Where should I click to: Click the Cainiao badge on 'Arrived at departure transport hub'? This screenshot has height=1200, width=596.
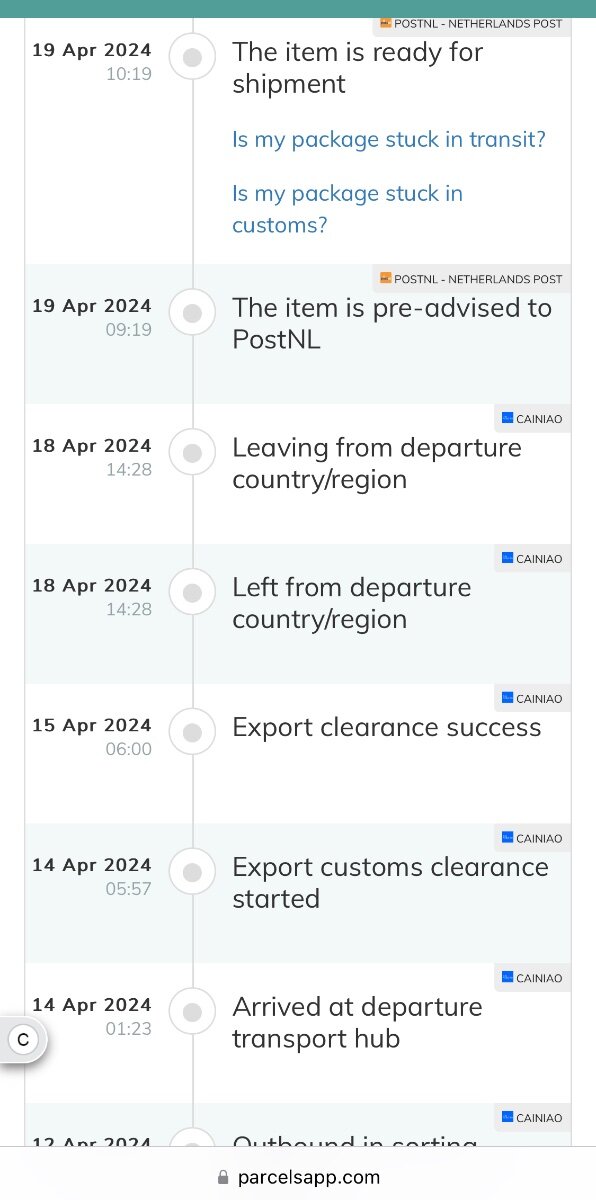(x=532, y=979)
